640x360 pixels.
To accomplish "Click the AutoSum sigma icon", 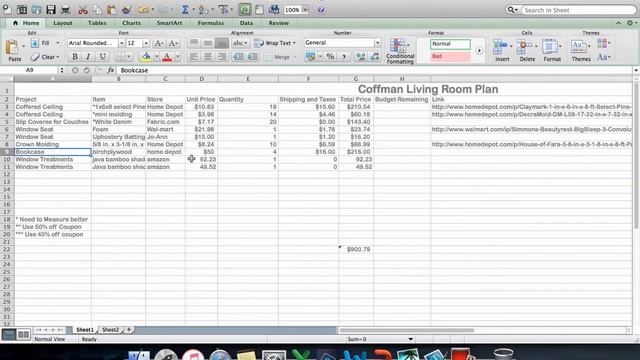I will click(x=185, y=9).
